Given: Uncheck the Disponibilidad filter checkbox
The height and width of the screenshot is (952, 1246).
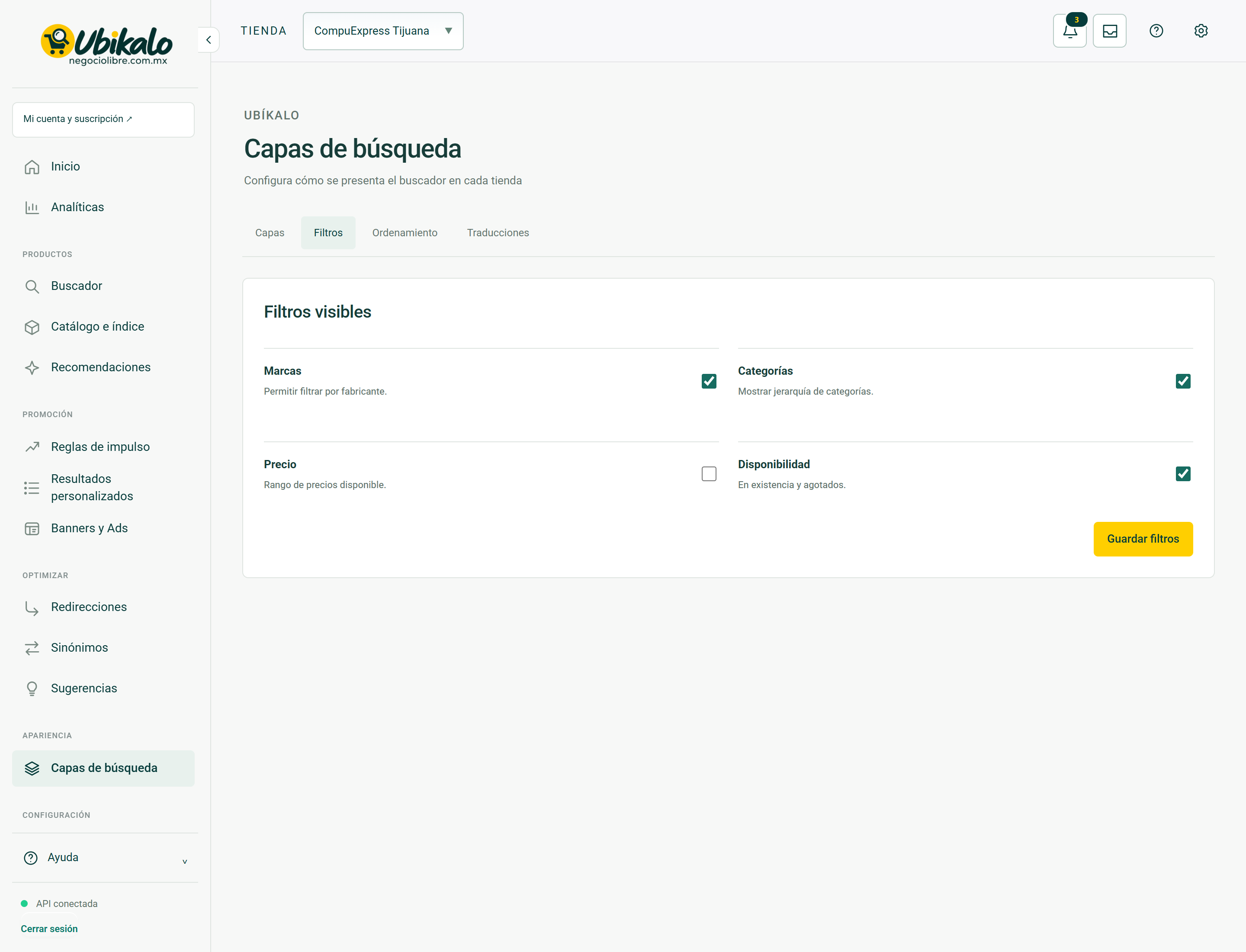Looking at the screenshot, I should [x=1183, y=474].
